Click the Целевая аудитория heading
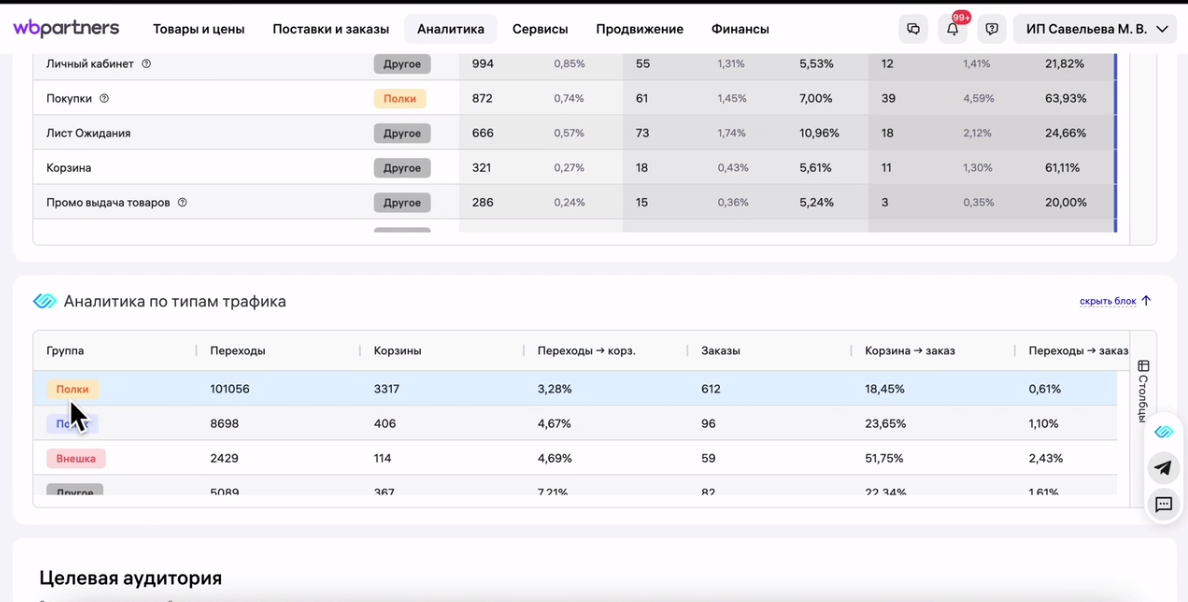1188x602 pixels. click(x=130, y=579)
